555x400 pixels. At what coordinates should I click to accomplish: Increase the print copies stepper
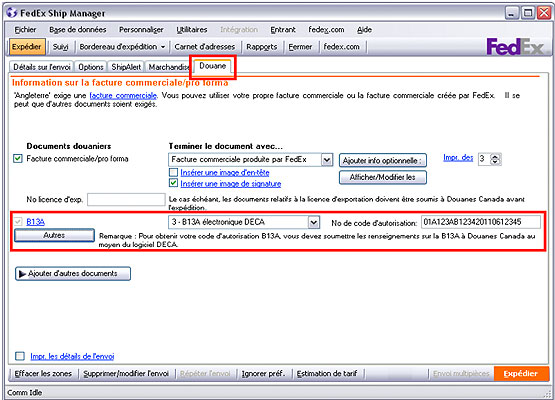(495, 156)
